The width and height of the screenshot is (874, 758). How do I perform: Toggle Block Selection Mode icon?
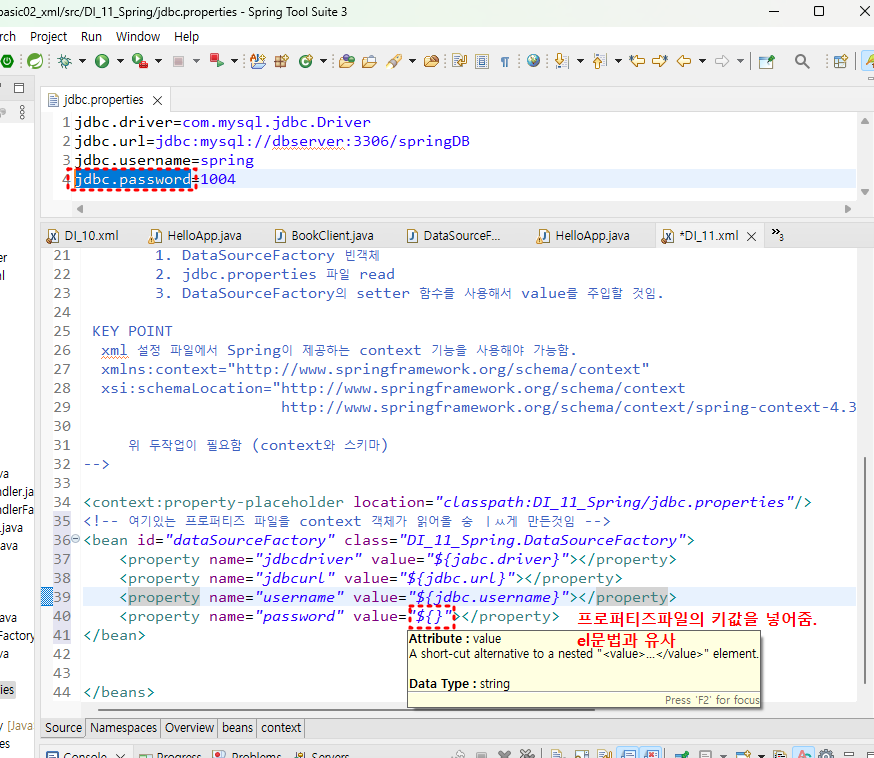click(482, 61)
